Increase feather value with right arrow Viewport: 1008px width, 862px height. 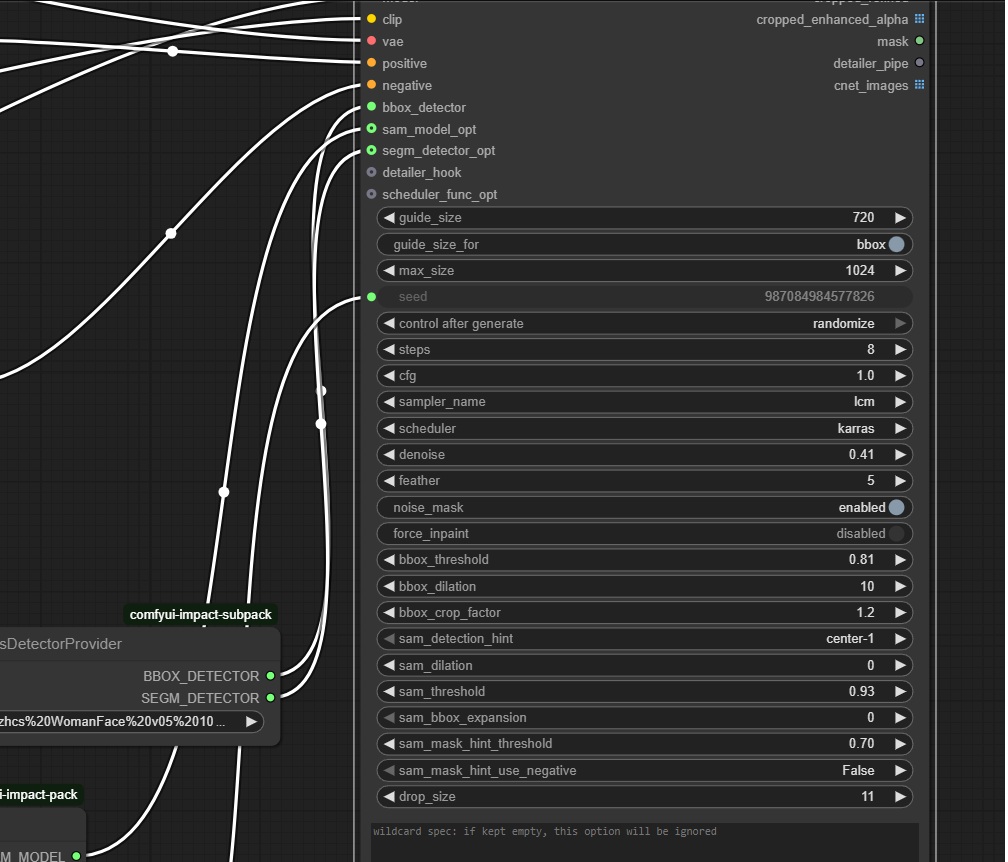900,481
